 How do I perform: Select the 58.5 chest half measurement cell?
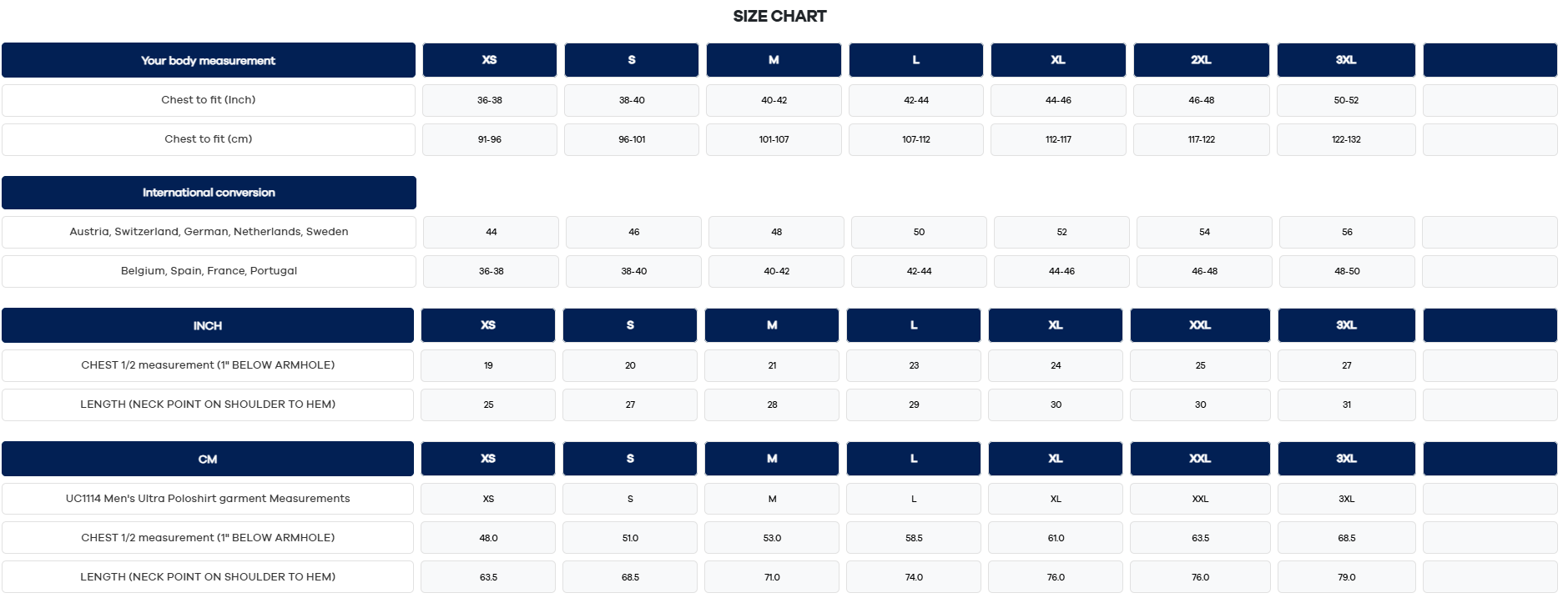click(913, 538)
